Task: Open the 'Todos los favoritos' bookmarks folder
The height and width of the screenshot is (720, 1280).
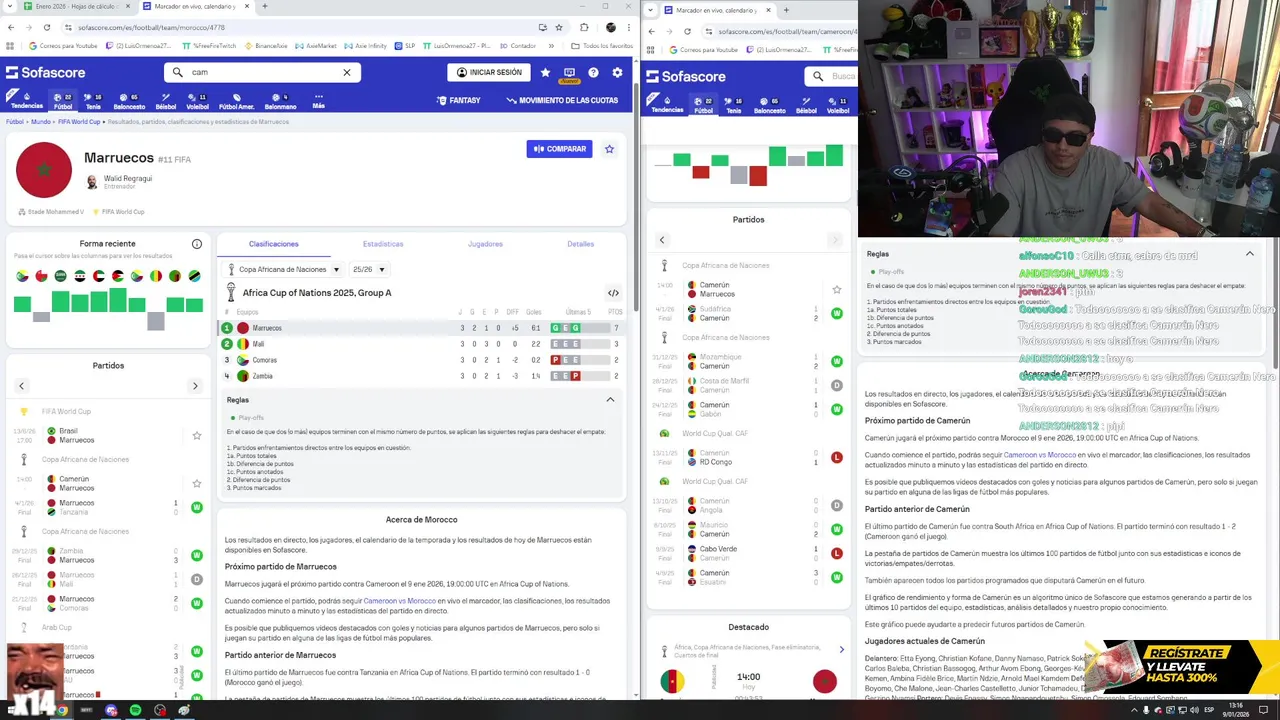Action: click(x=601, y=45)
